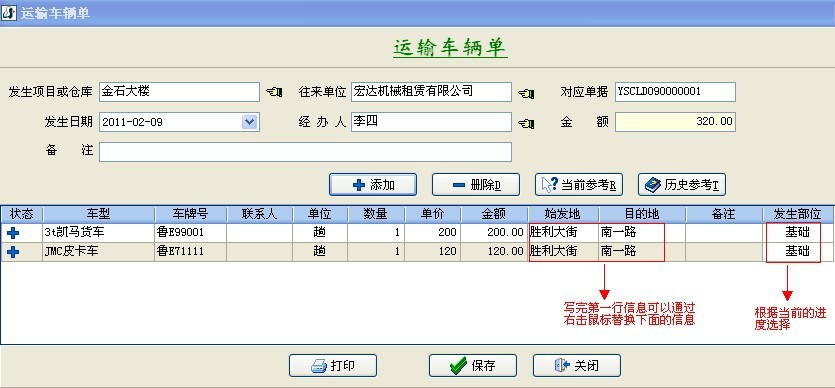Click the 金额 column header in table
The width and height of the screenshot is (835, 388).
495,214
